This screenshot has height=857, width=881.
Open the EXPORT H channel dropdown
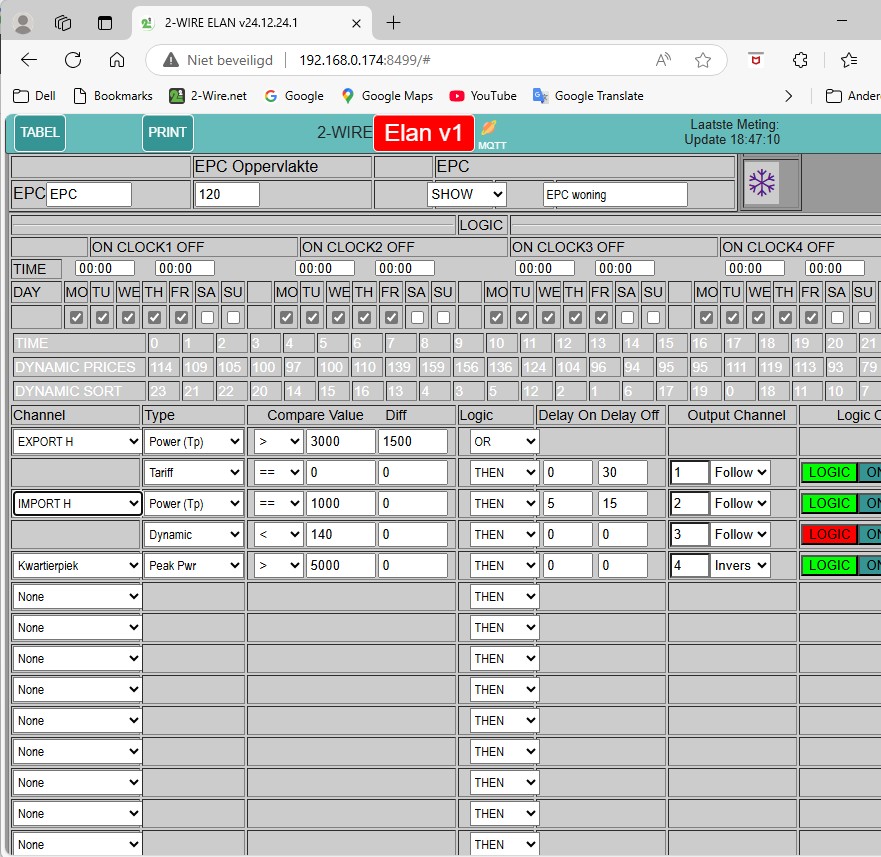point(77,442)
